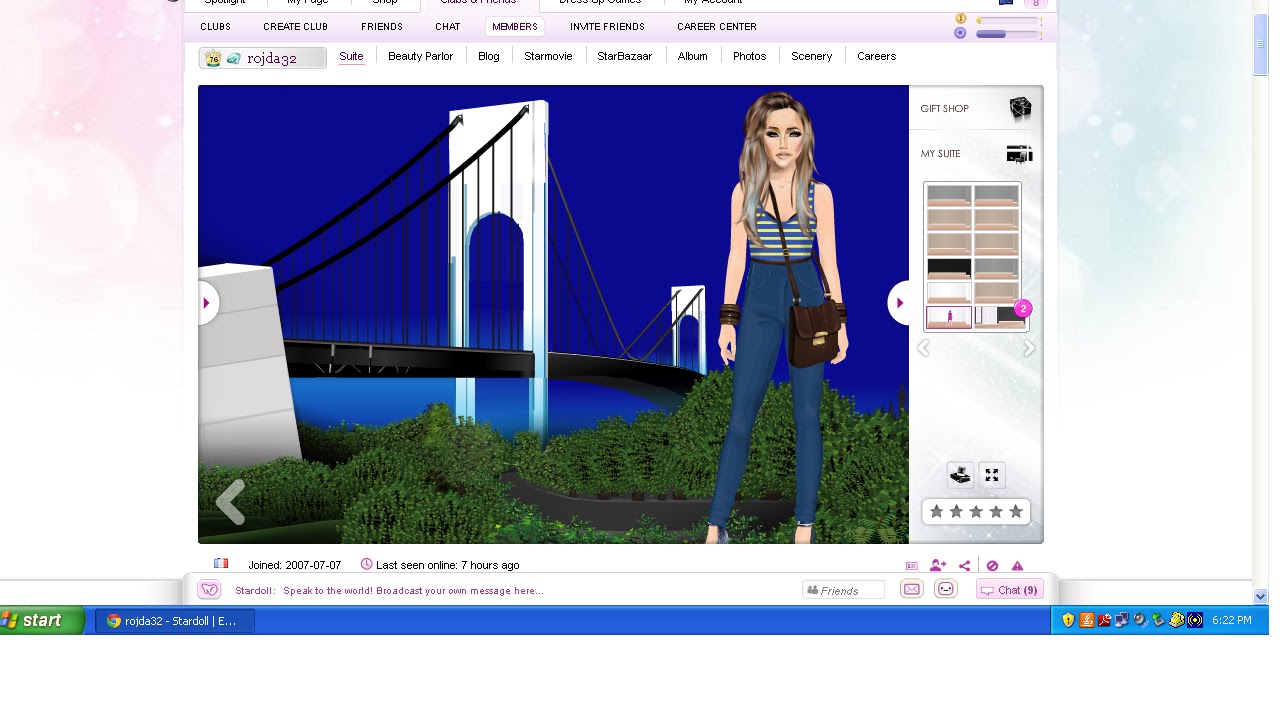Image resolution: width=1280 pixels, height=720 pixels.
Task: Report user with warning triangle icon
Action: pyautogui.click(x=1017, y=566)
